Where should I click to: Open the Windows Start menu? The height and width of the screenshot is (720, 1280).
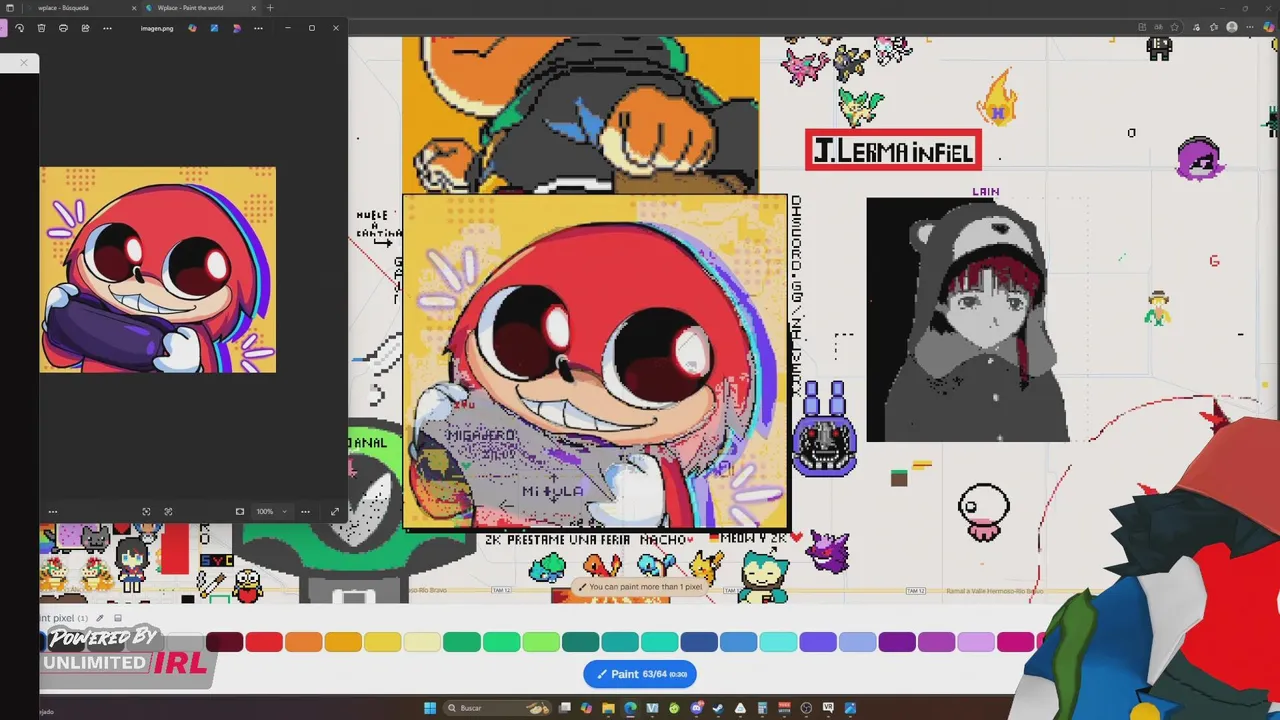coord(430,708)
